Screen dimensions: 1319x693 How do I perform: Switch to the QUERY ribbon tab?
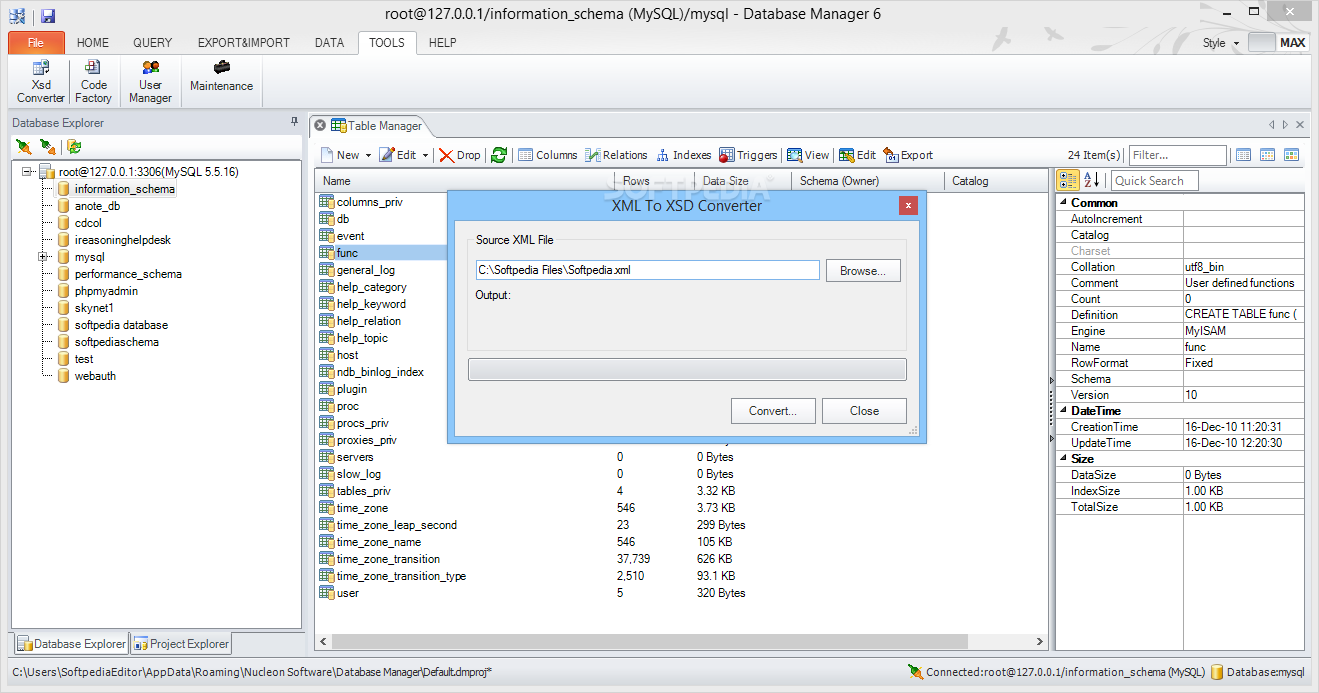152,43
